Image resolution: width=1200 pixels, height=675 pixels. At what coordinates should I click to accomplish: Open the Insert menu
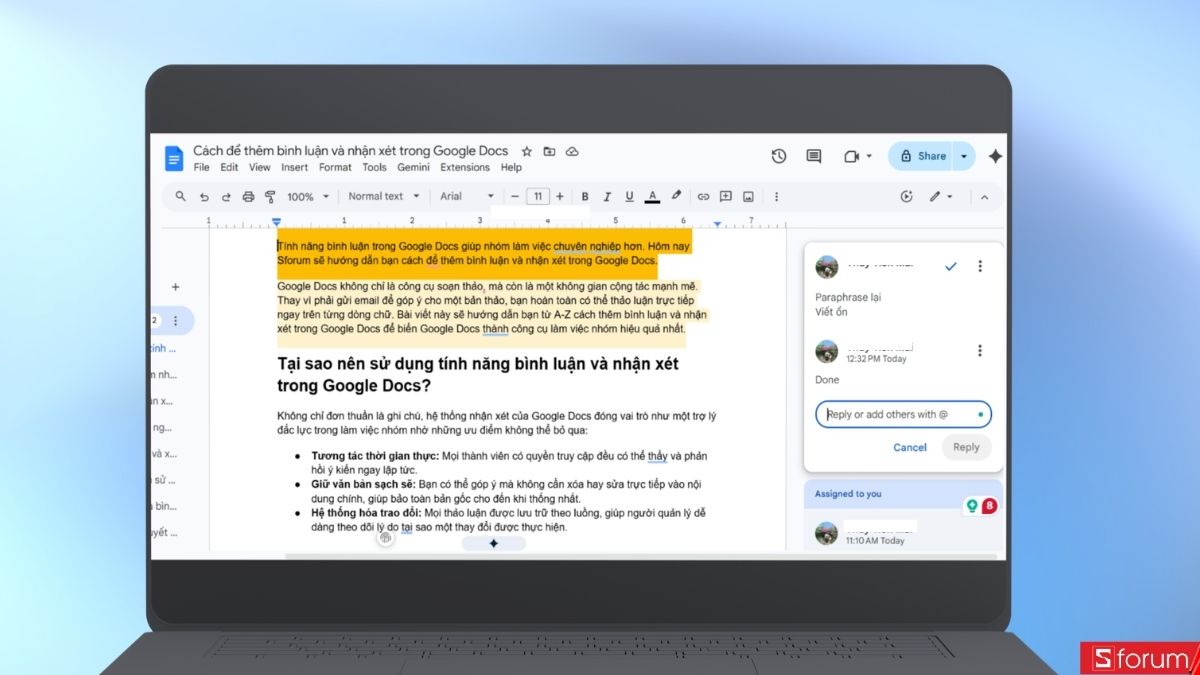[295, 167]
